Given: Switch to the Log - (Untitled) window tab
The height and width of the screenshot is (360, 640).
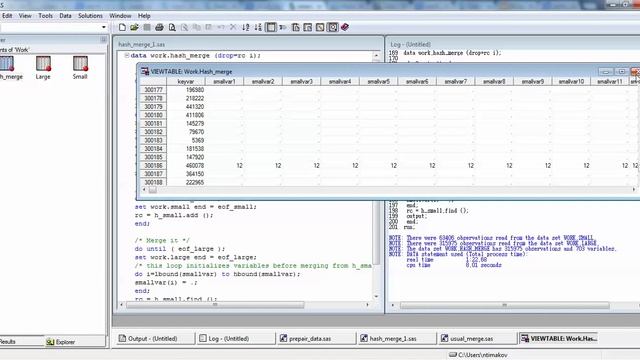Looking at the screenshot, I should click(x=235, y=338).
